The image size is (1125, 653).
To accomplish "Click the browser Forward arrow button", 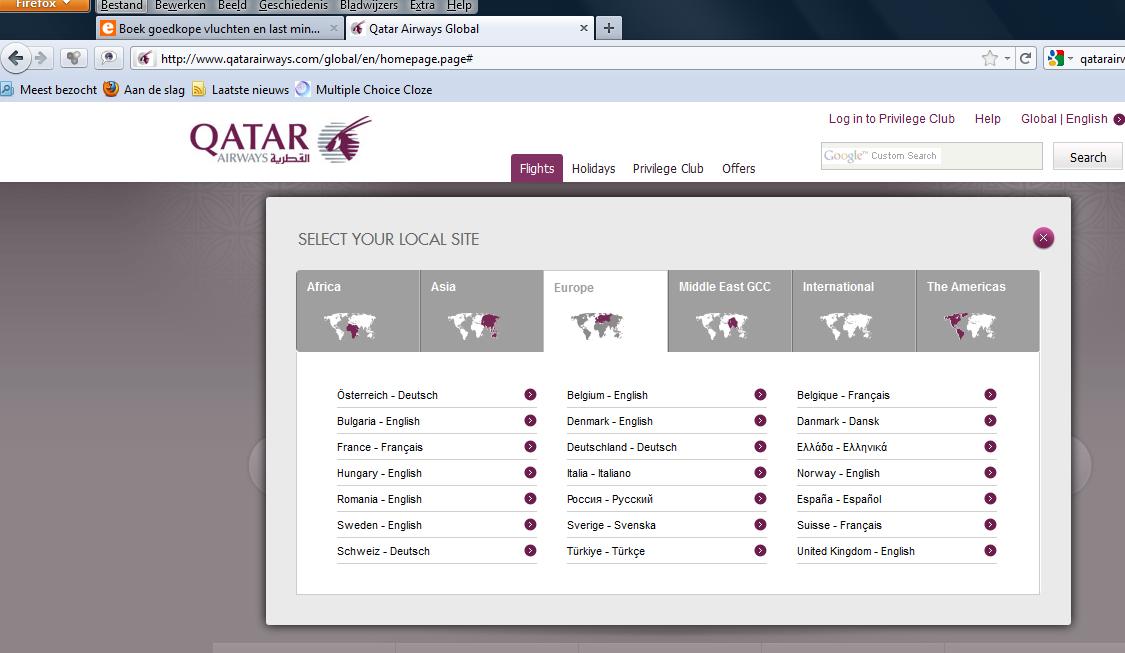I will [x=41, y=58].
